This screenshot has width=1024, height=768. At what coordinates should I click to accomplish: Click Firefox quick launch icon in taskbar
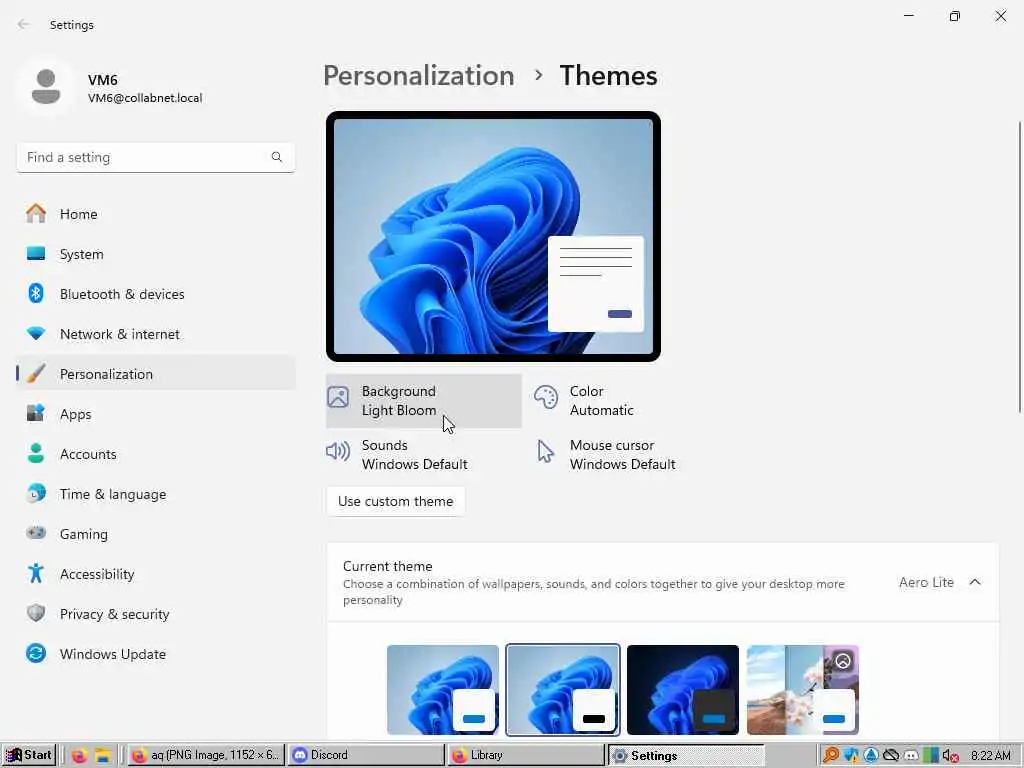80,756
